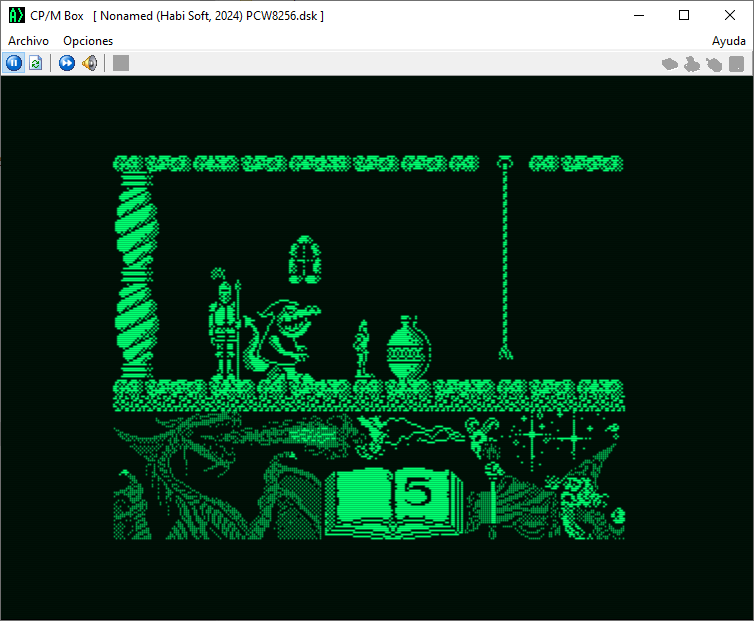Close the CP/M Box window

pyautogui.click(x=729, y=15)
